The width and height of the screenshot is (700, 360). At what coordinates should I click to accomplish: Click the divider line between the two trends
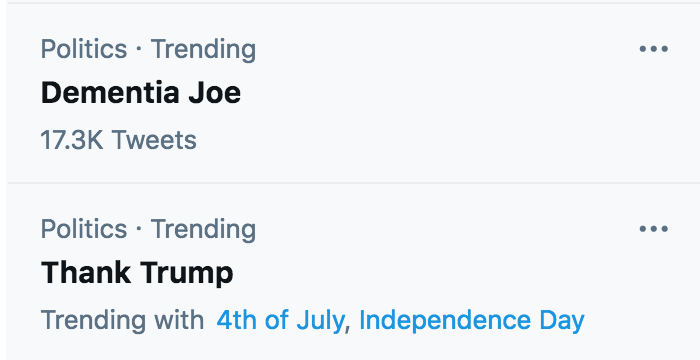pyautogui.click(x=354, y=183)
